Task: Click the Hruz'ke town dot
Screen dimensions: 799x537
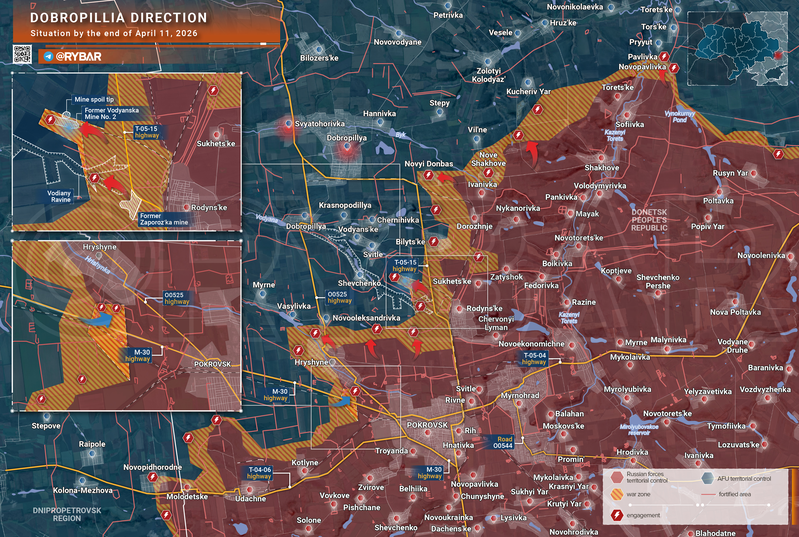Action: [x=545, y=23]
